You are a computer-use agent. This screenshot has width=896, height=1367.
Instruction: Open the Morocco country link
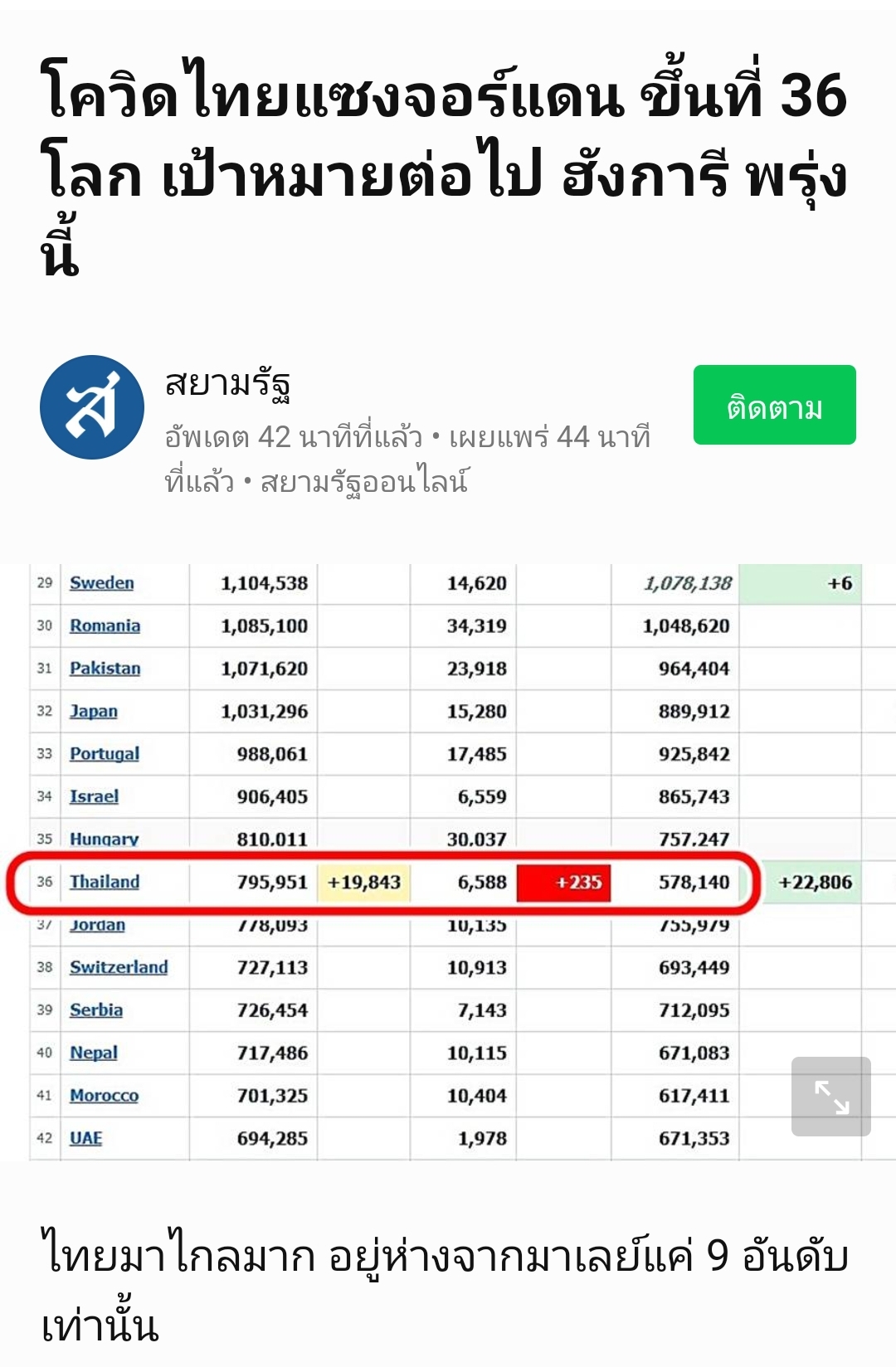(x=104, y=1096)
